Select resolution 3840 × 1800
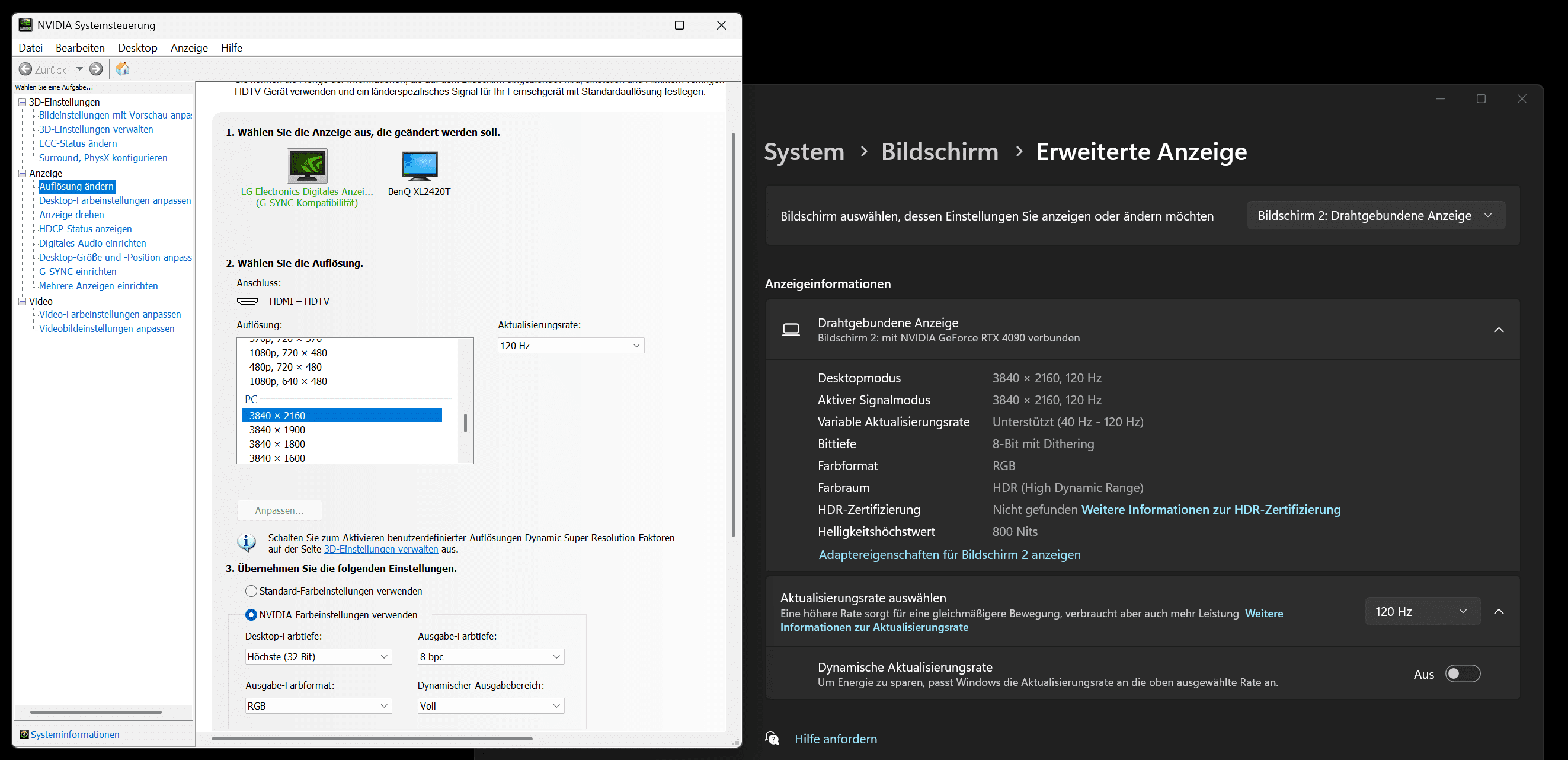Viewport: 1568px width, 760px height. click(277, 444)
